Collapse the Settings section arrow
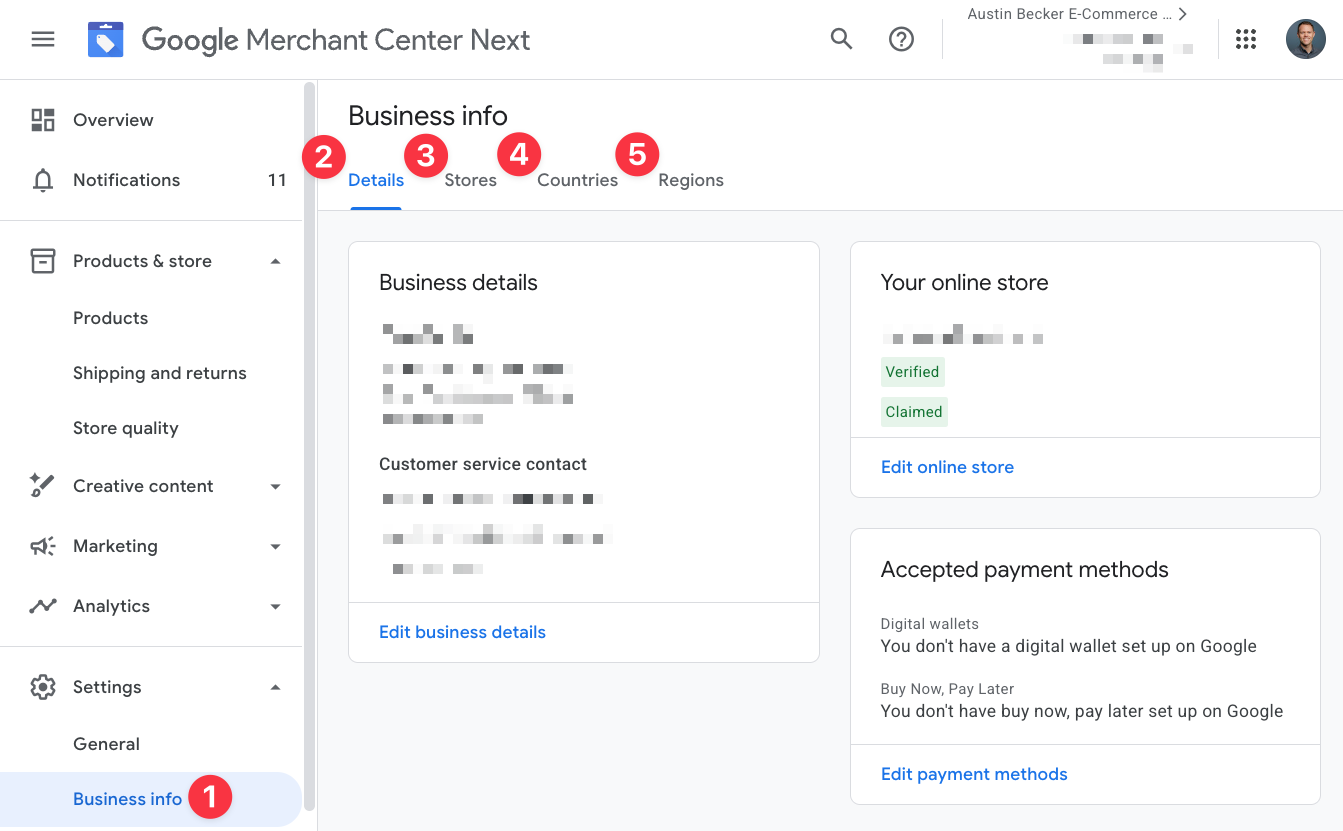1343x831 pixels. [x=276, y=687]
